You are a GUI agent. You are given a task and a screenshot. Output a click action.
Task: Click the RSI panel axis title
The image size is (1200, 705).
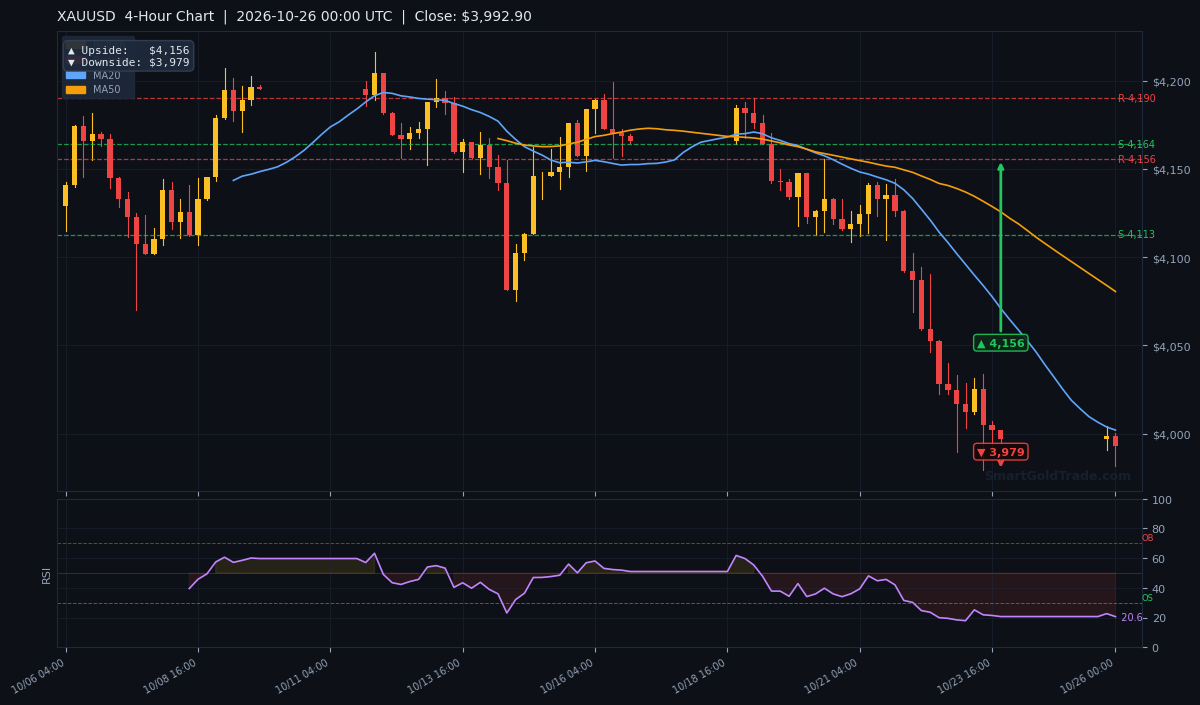[x=46, y=574]
